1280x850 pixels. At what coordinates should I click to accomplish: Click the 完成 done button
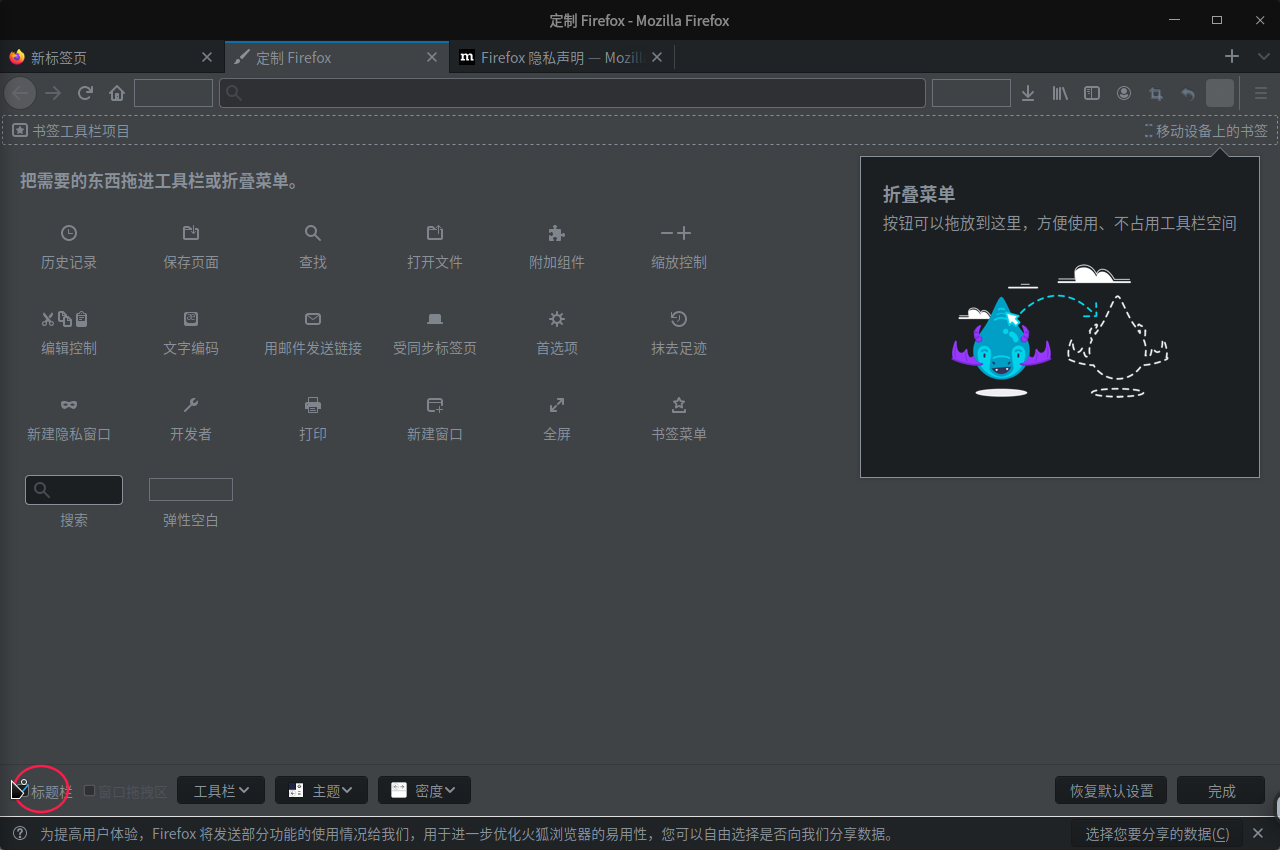(1221, 790)
